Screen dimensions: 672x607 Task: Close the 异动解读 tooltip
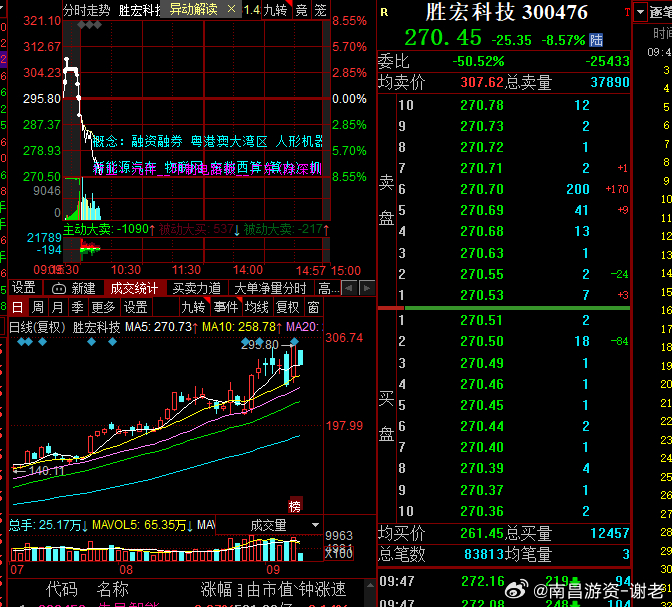tap(231, 9)
